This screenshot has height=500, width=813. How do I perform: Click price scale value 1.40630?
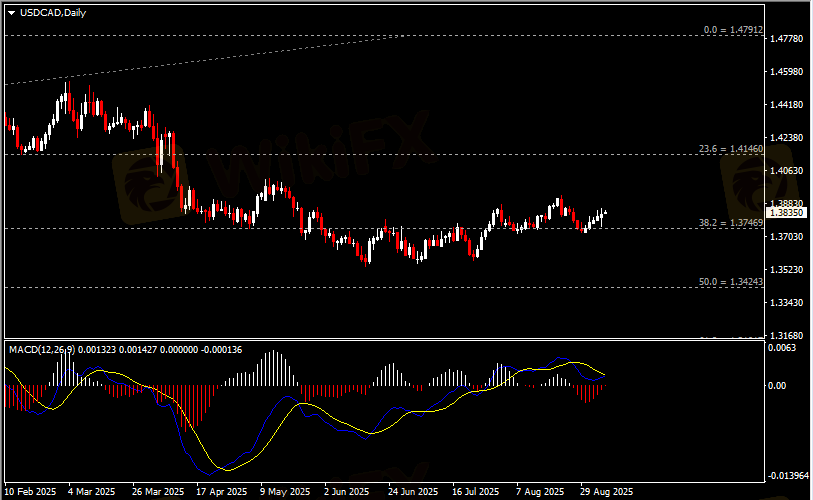coord(787,171)
